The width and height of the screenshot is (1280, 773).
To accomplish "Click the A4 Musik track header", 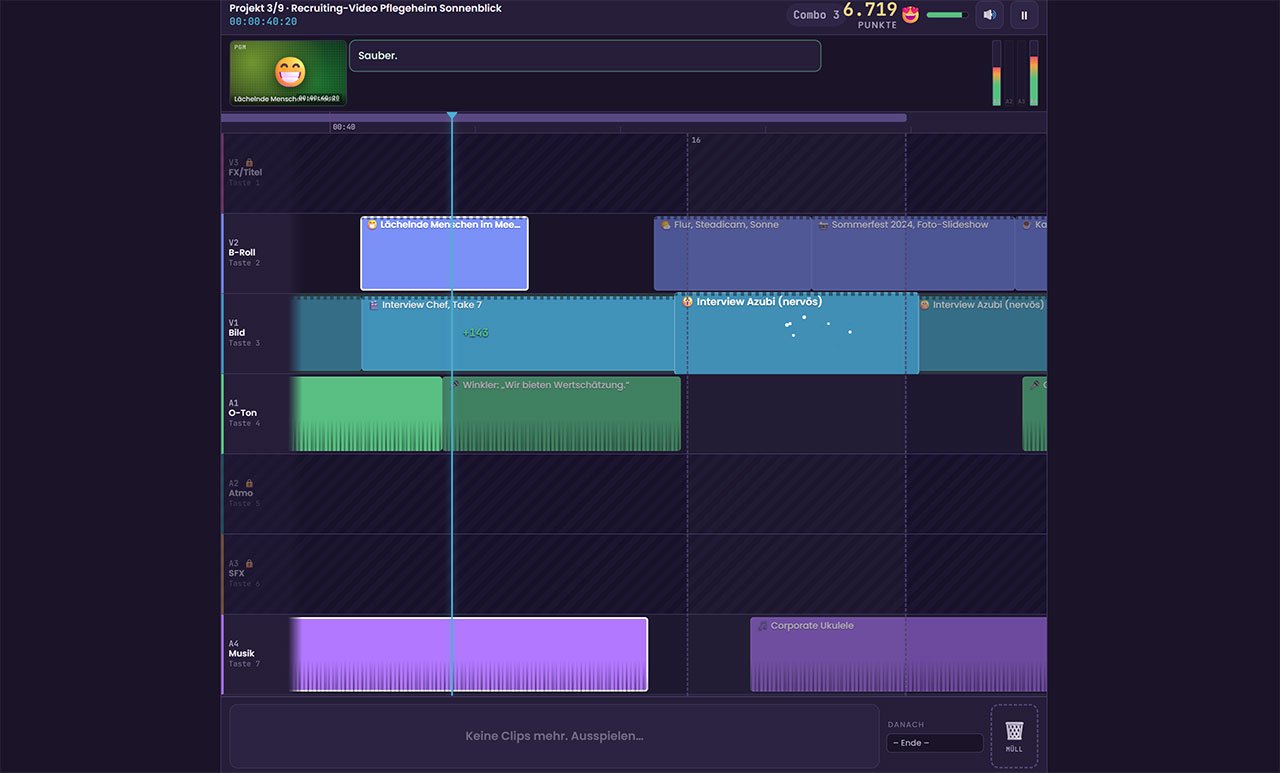I will point(256,654).
